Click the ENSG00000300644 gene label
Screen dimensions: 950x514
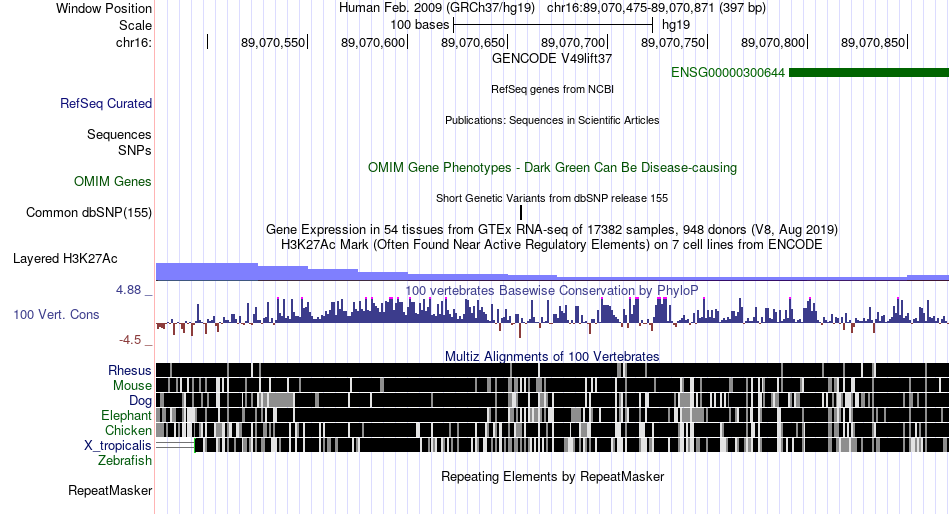[728, 73]
